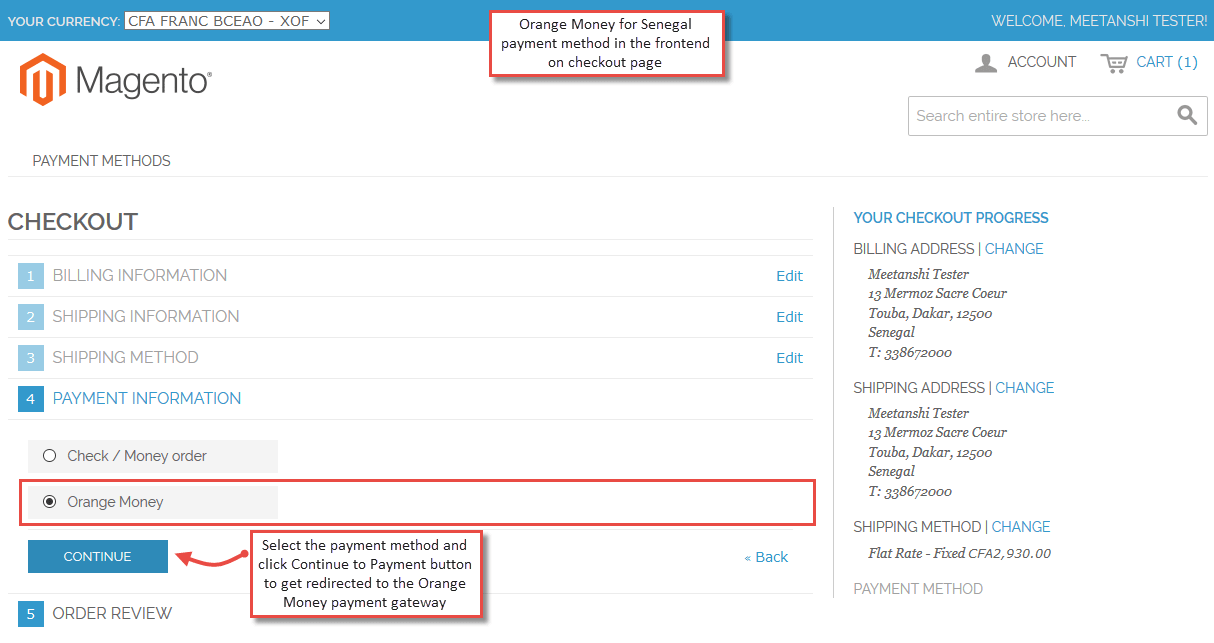Open the currency dropdown

click(x=227, y=21)
